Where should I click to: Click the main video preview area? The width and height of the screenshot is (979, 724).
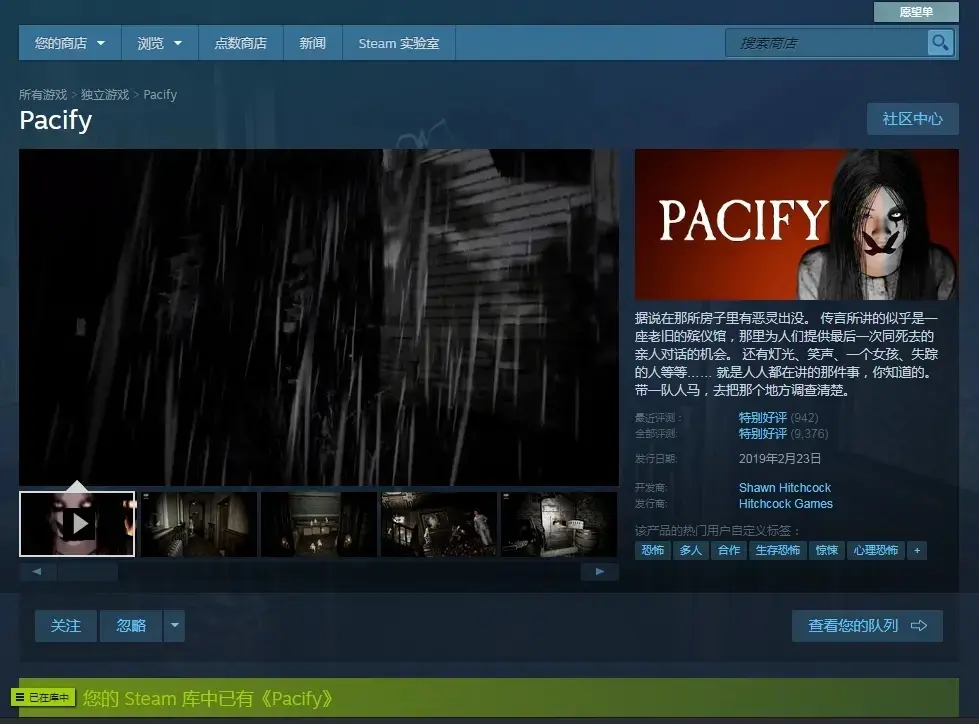tap(318, 317)
